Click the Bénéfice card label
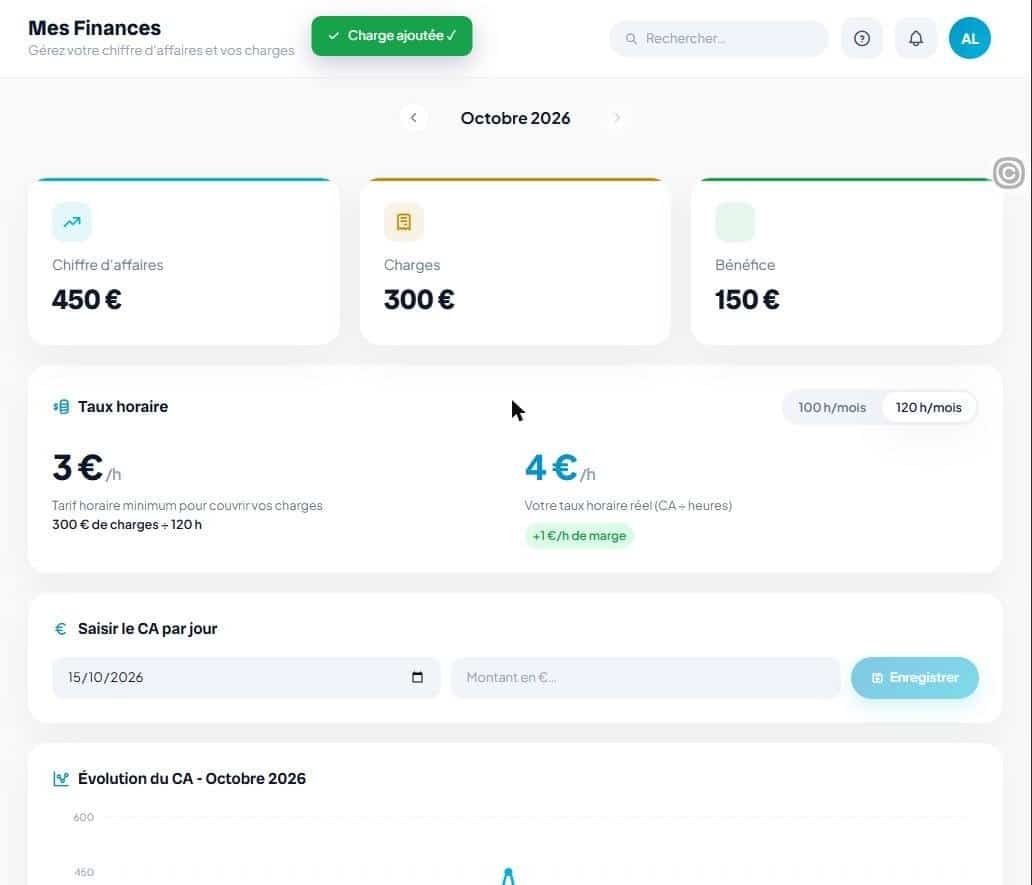Screen dimensions: 1032x885 coord(745,265)
